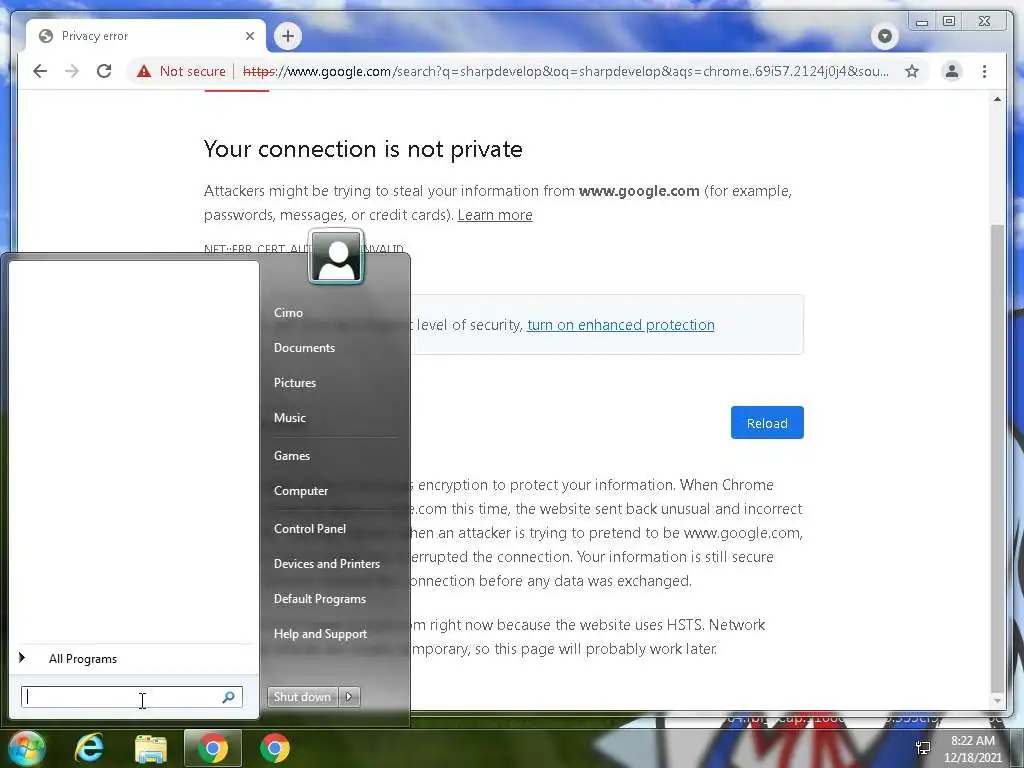Screen dimensions: 1024x768
Task: Click the search magnifier icon
Action: [229, 697]
